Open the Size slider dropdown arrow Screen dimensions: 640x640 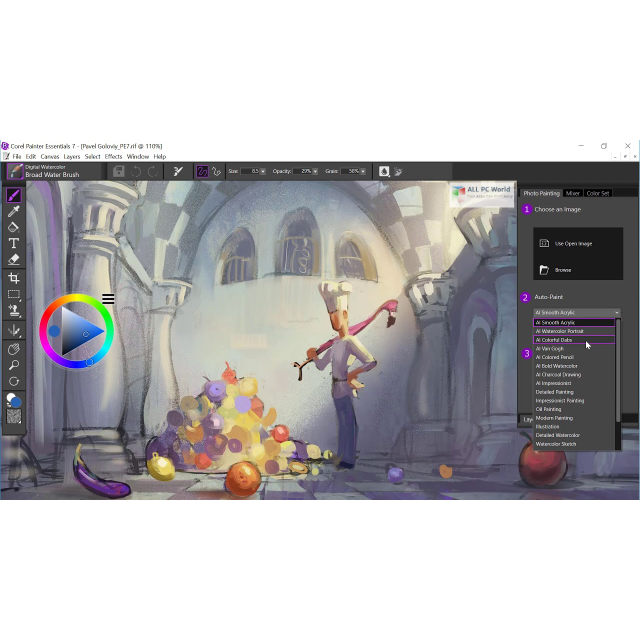point(263,171)
